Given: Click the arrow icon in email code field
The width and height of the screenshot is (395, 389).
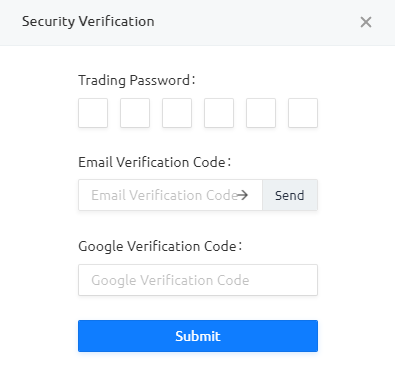Looking at the screenshot, I should [242, 195].
